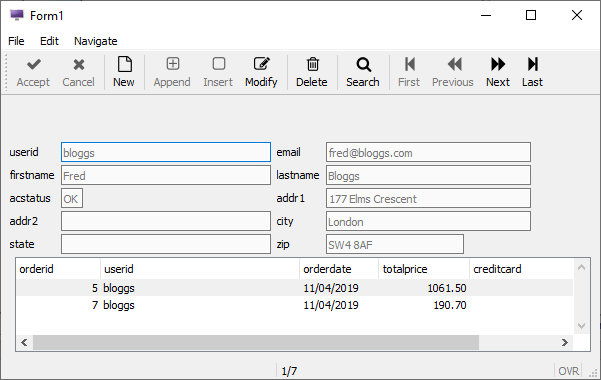Click the lastname field containing Bloggs

point(428,175)
